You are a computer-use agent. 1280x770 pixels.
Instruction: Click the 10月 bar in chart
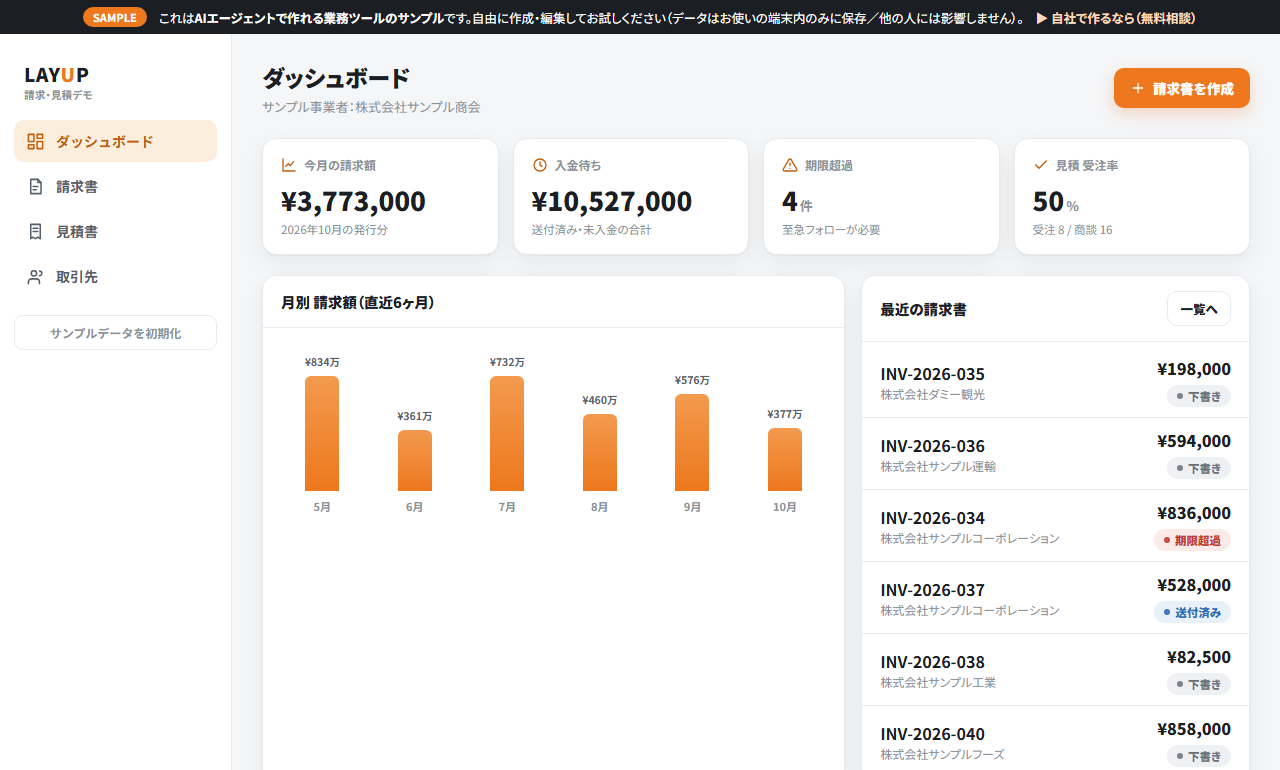click(x=785, y=459)
